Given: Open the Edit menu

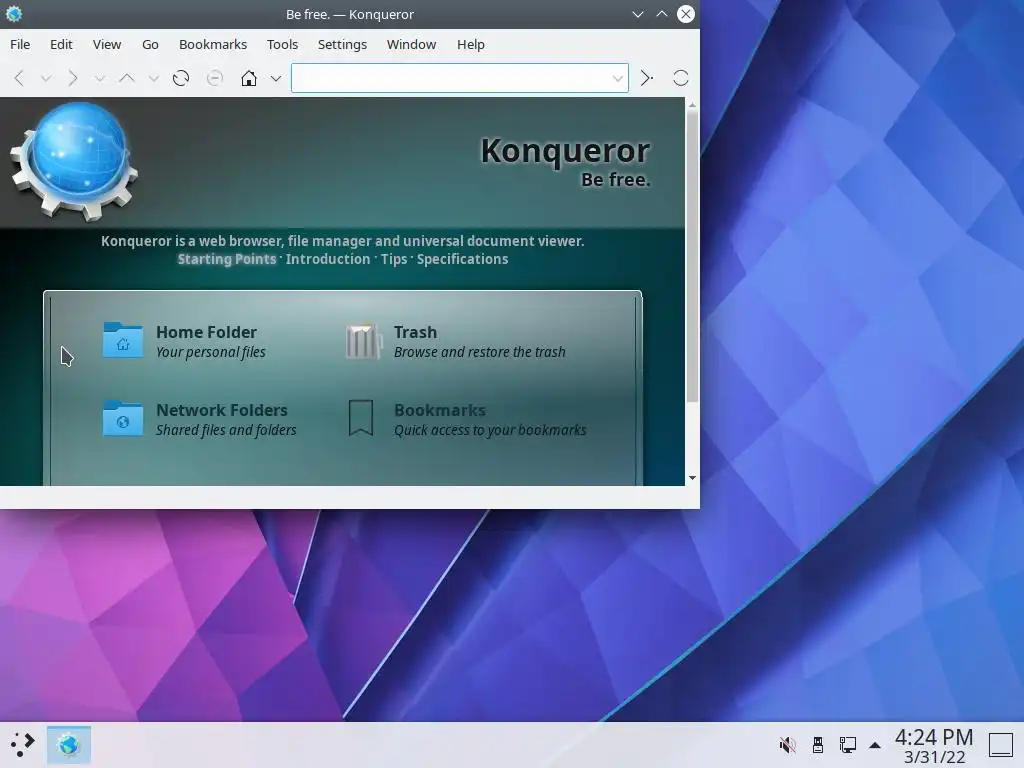Looking at the screenshot, I should point(61,44).
